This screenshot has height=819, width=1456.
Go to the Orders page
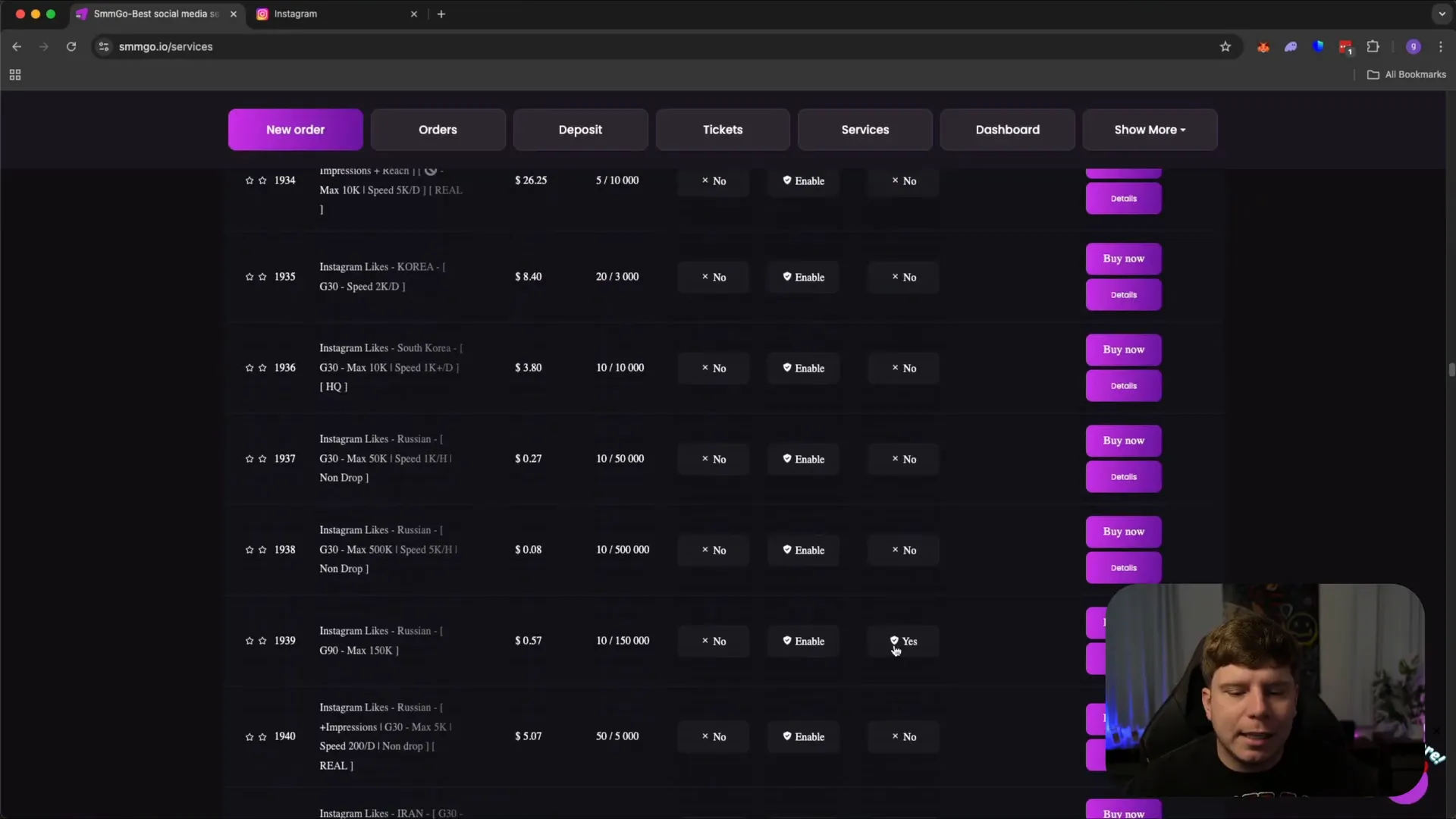tap(438, 130)
